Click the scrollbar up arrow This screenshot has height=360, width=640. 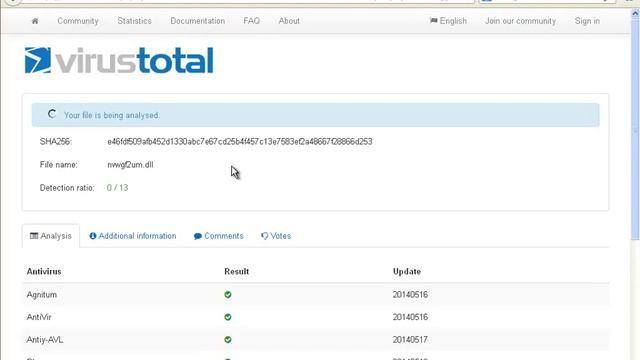click(x=635, y=13)
